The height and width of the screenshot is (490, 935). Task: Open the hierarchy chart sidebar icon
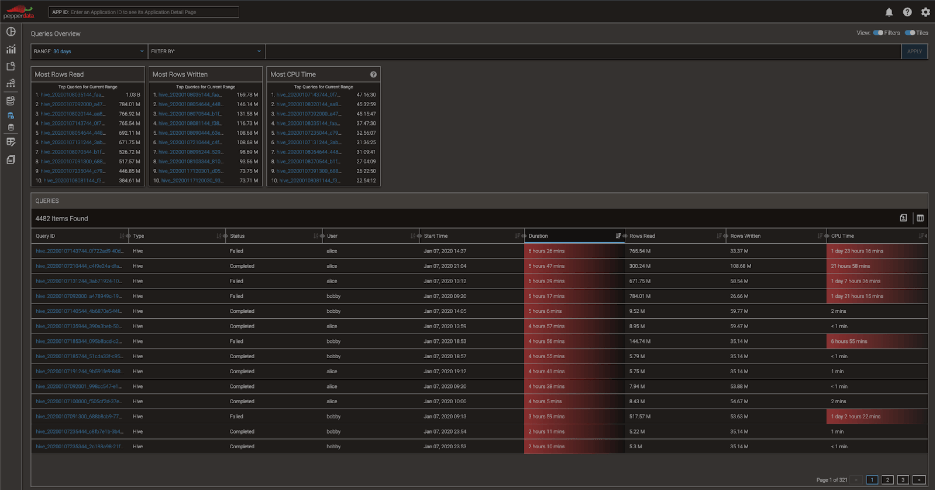coord(11,83)
